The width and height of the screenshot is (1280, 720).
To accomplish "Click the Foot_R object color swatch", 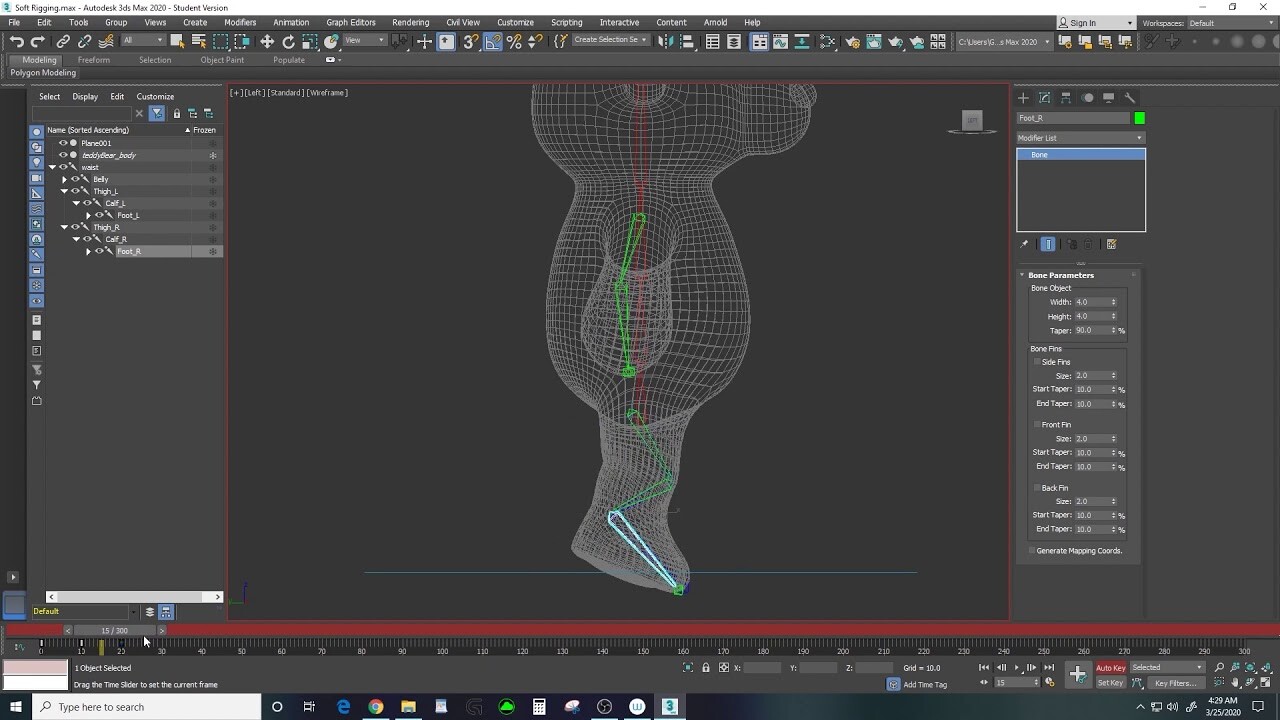I will pyautogui.click(x=1139, y=117).
